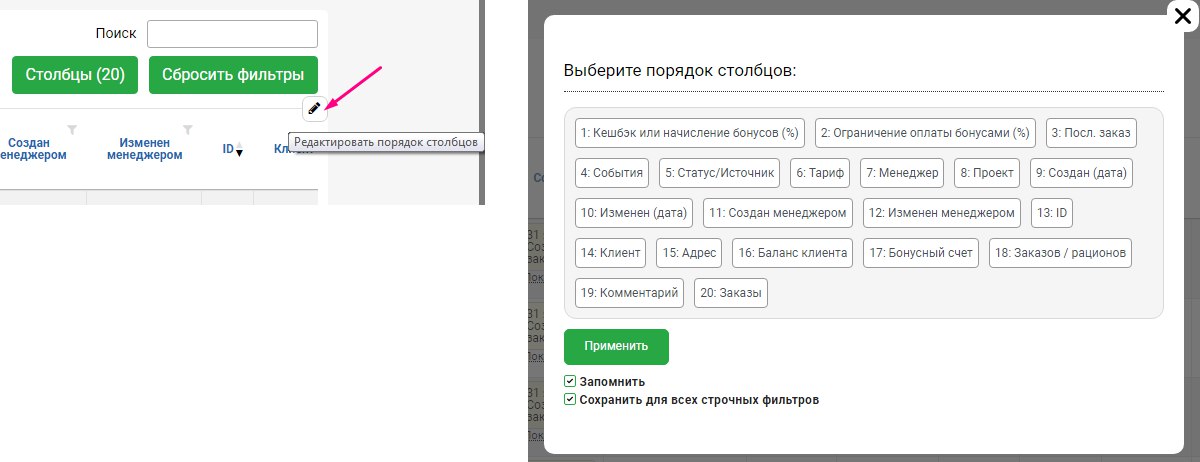
Task: Click inside the Поиск search field
Action: point(232,34)
